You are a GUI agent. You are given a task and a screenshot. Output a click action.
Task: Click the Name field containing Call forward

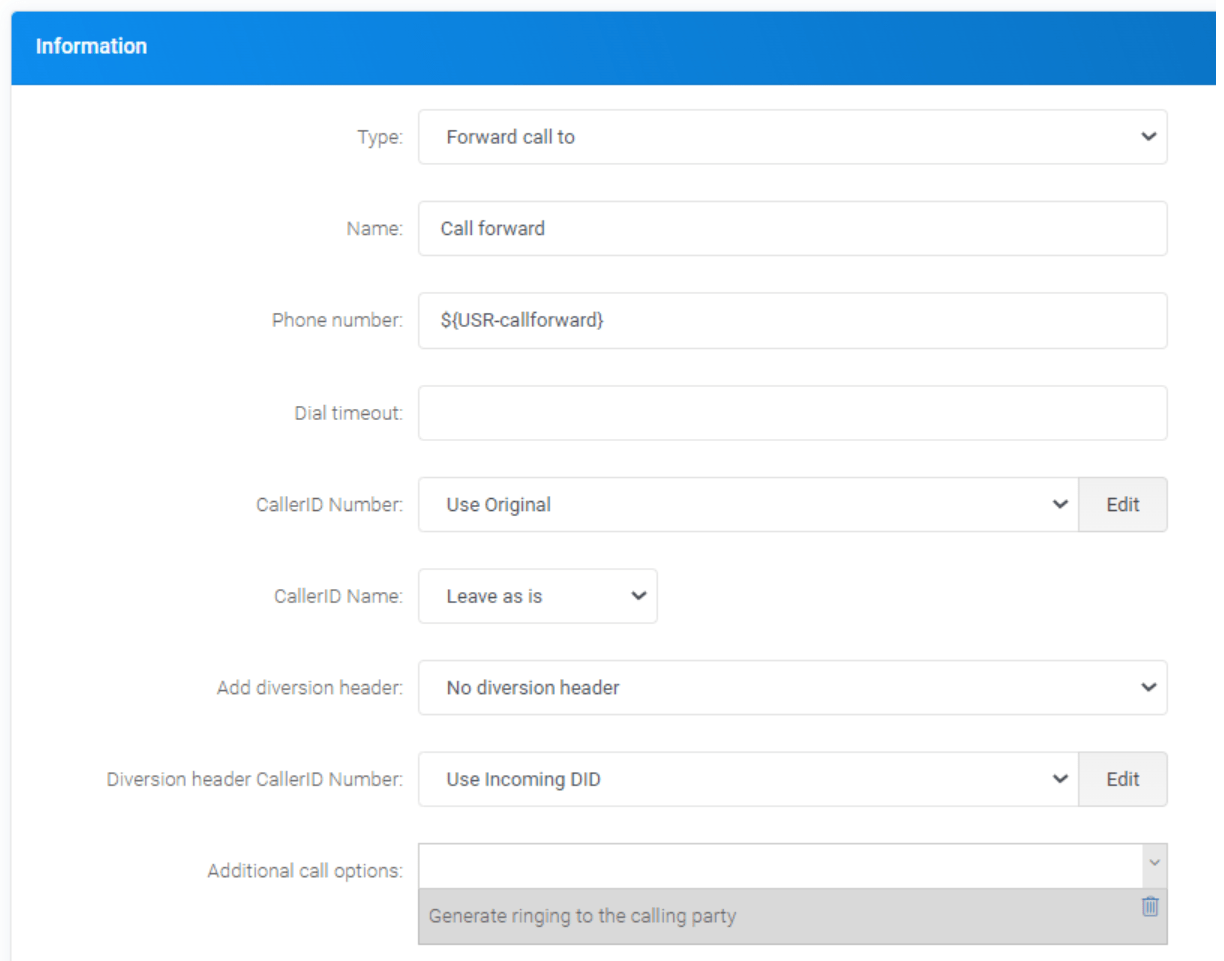coord(791,229)
